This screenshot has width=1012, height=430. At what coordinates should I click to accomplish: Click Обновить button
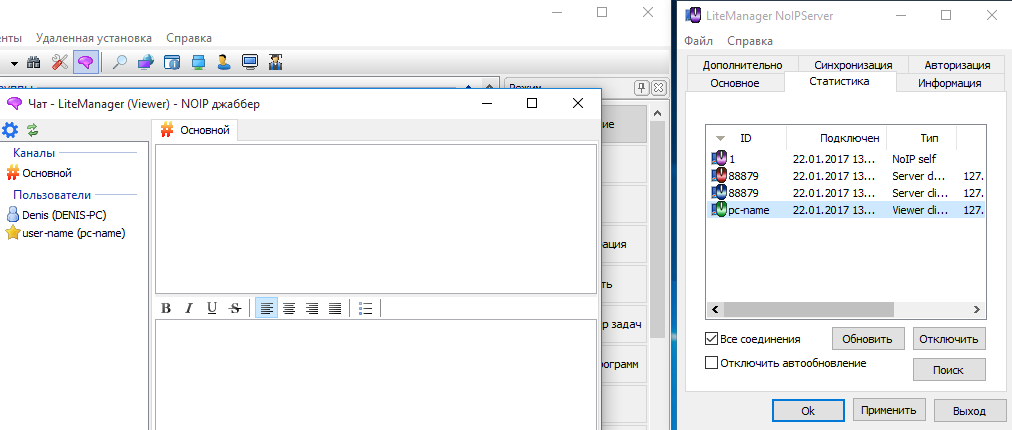tap(867, 339)
